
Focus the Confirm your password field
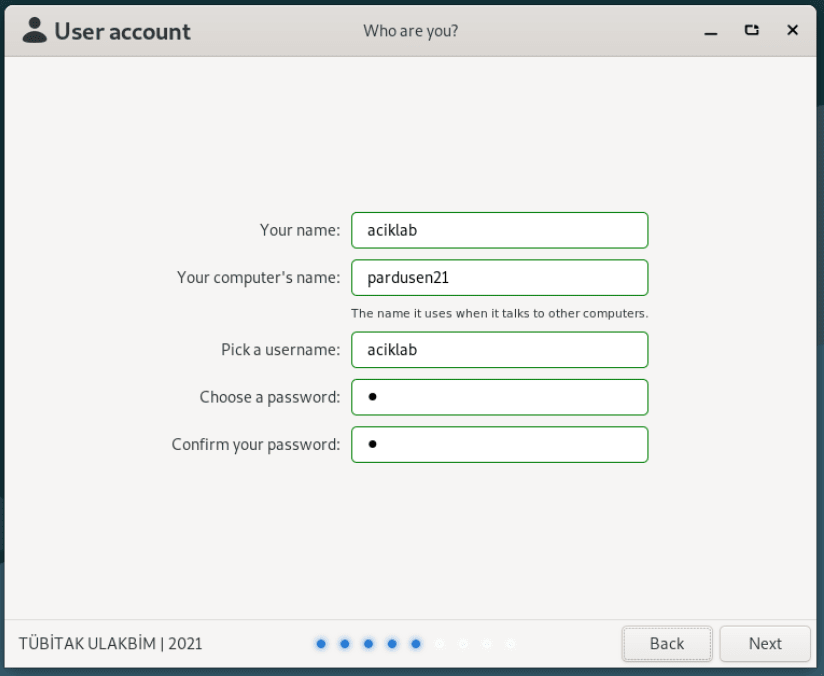[x=499, y=444]
